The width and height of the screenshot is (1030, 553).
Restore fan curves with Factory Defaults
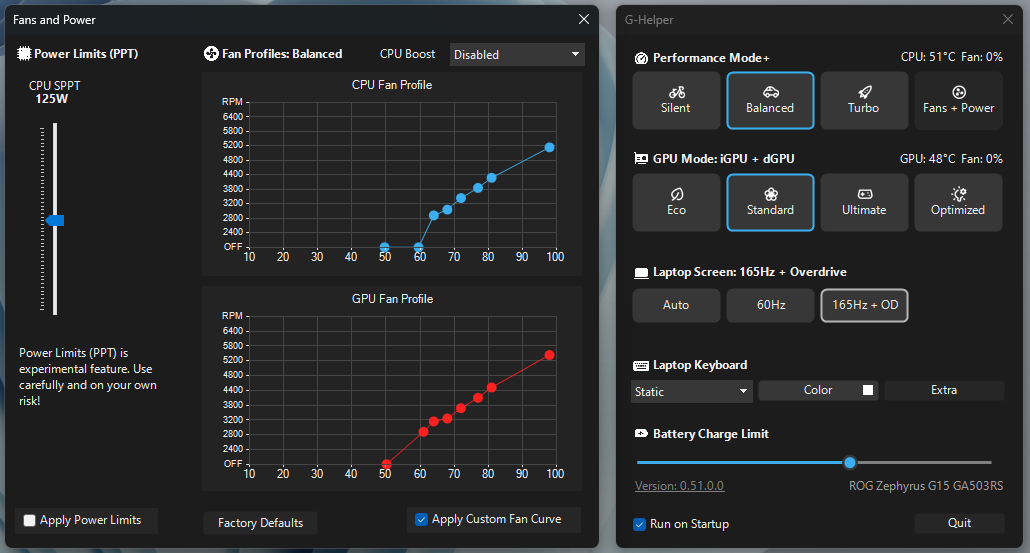coord(260,523)
